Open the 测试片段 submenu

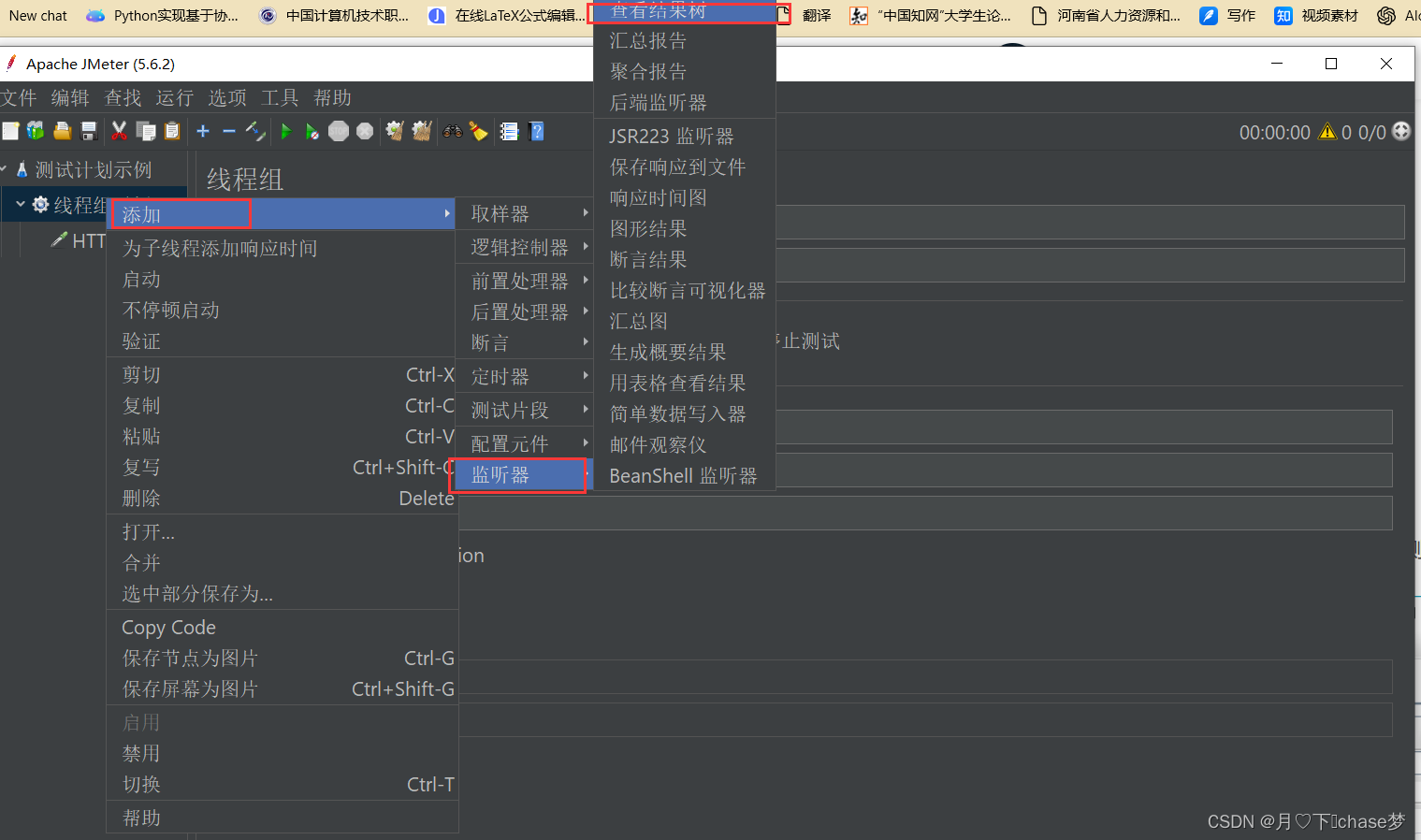(525, 411)
